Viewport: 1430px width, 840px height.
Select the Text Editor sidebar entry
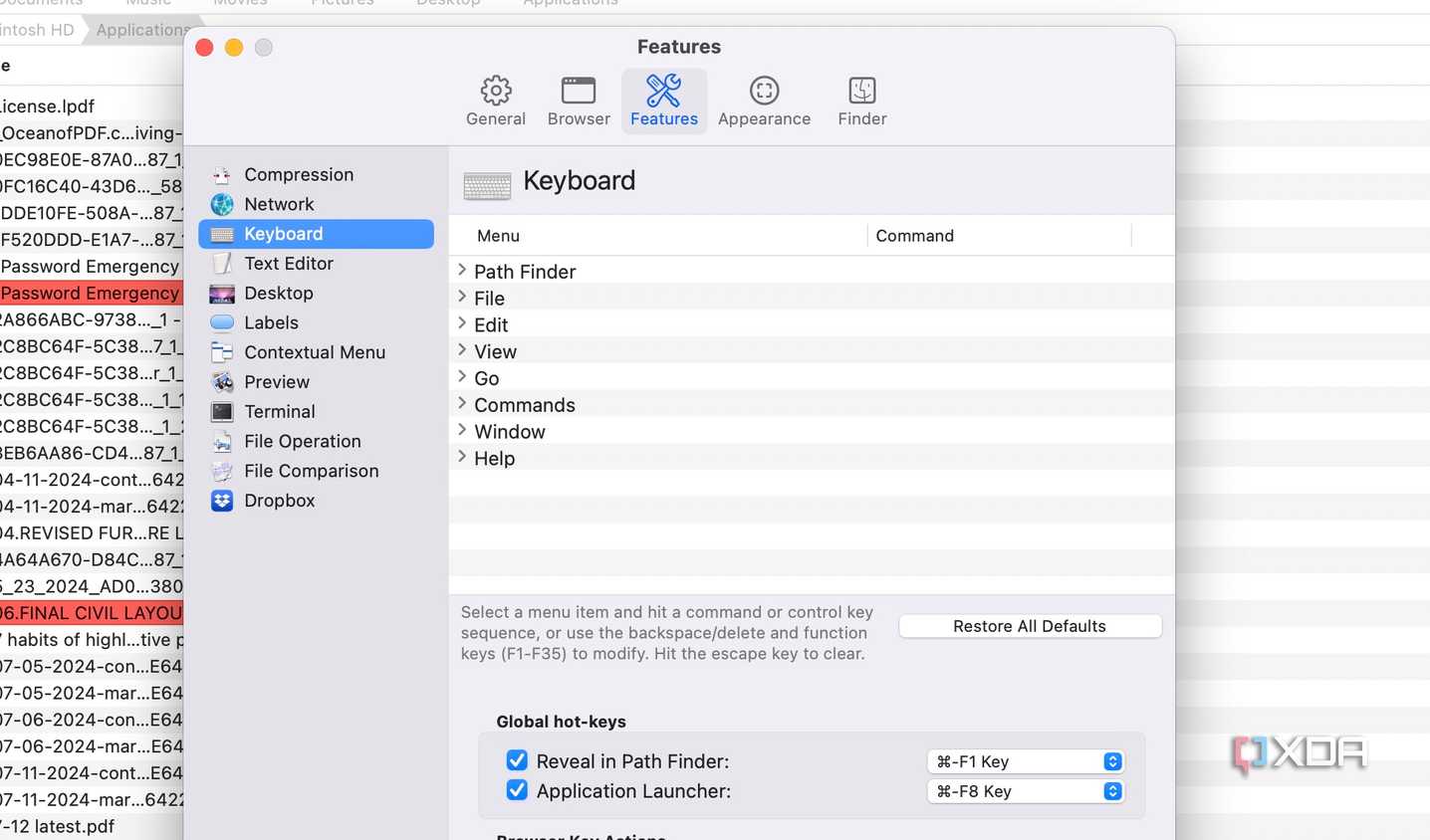(316, 264)
